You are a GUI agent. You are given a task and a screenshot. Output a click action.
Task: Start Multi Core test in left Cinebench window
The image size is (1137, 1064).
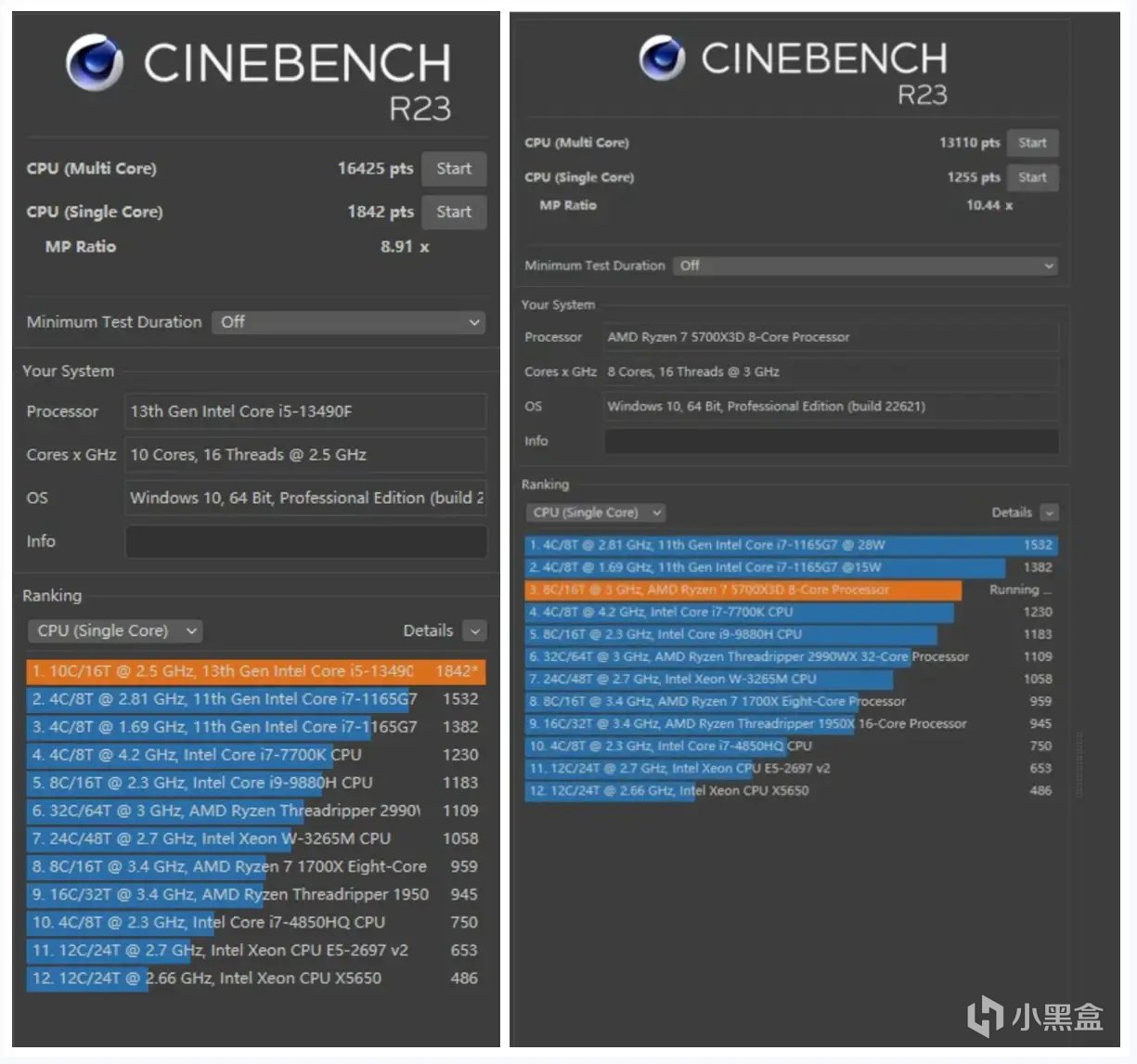click(454, 169)
